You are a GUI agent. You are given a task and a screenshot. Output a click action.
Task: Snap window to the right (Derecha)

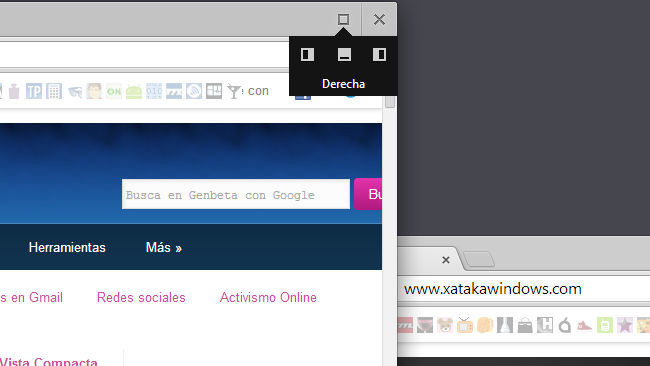pyautogui.click(x=379, y=54)
